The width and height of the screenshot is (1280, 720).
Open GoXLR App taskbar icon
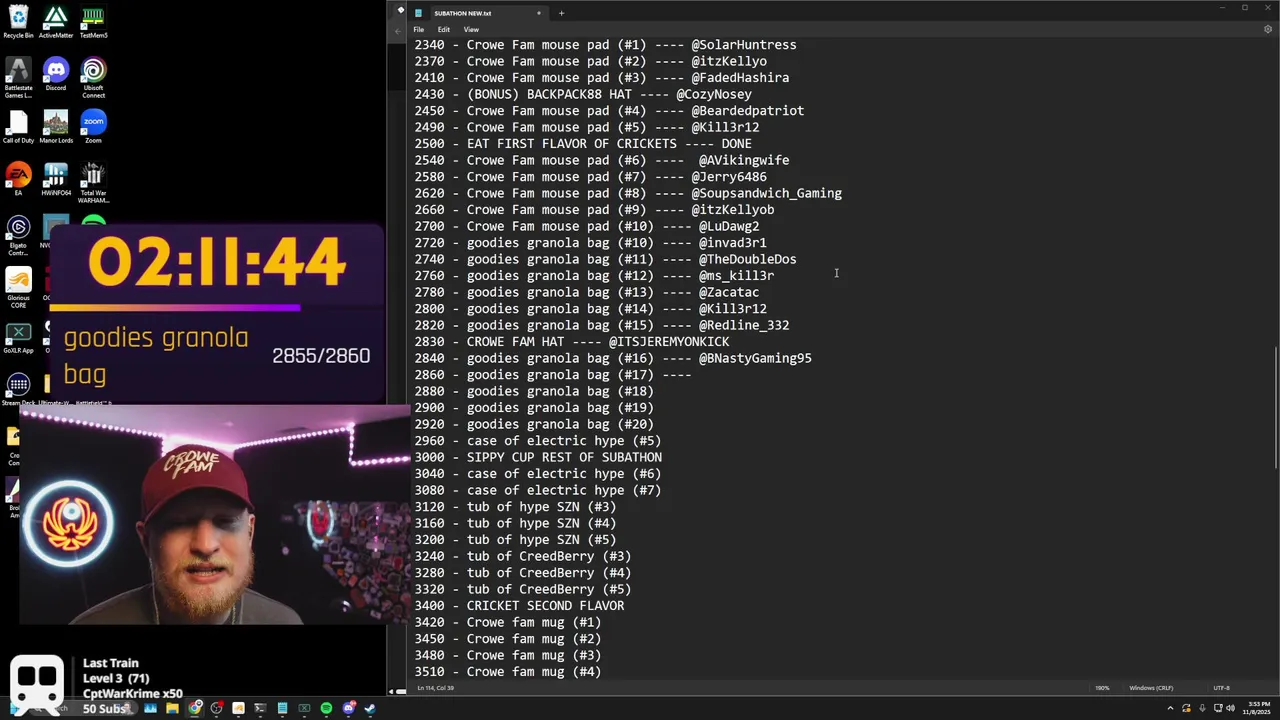click(x=304, y=708)
